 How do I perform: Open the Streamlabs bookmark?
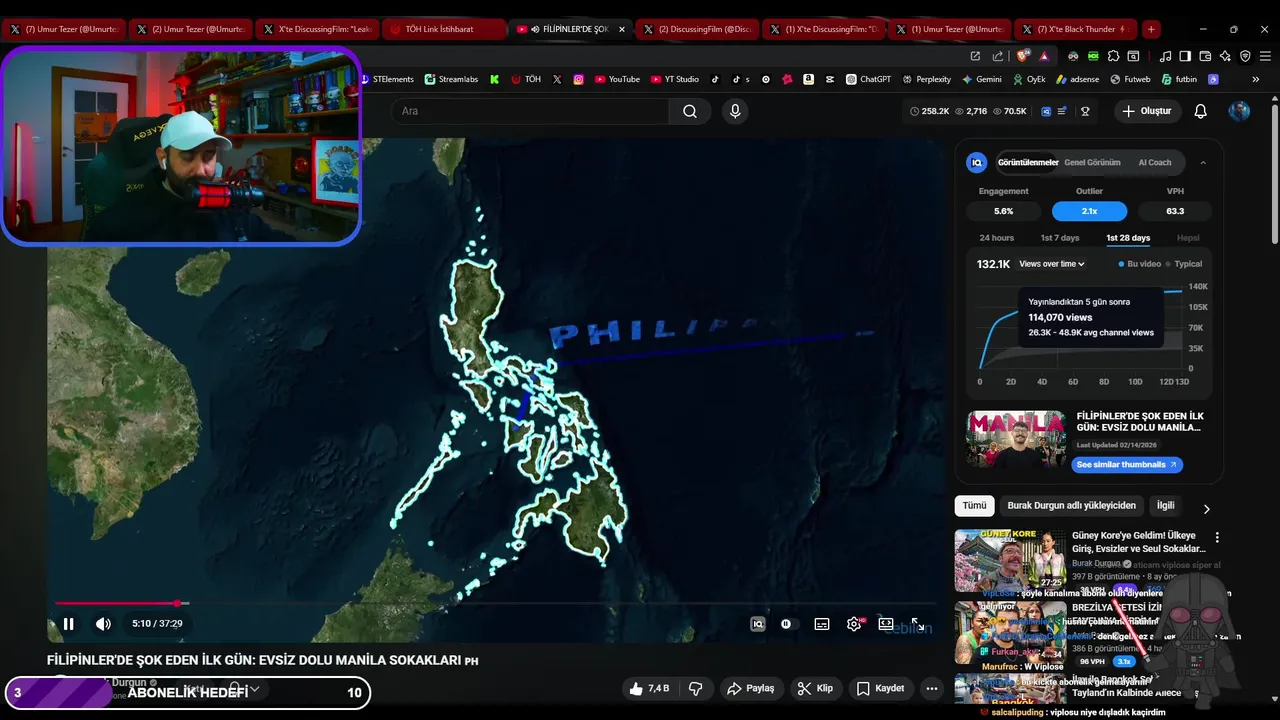(x=451, y=79)
